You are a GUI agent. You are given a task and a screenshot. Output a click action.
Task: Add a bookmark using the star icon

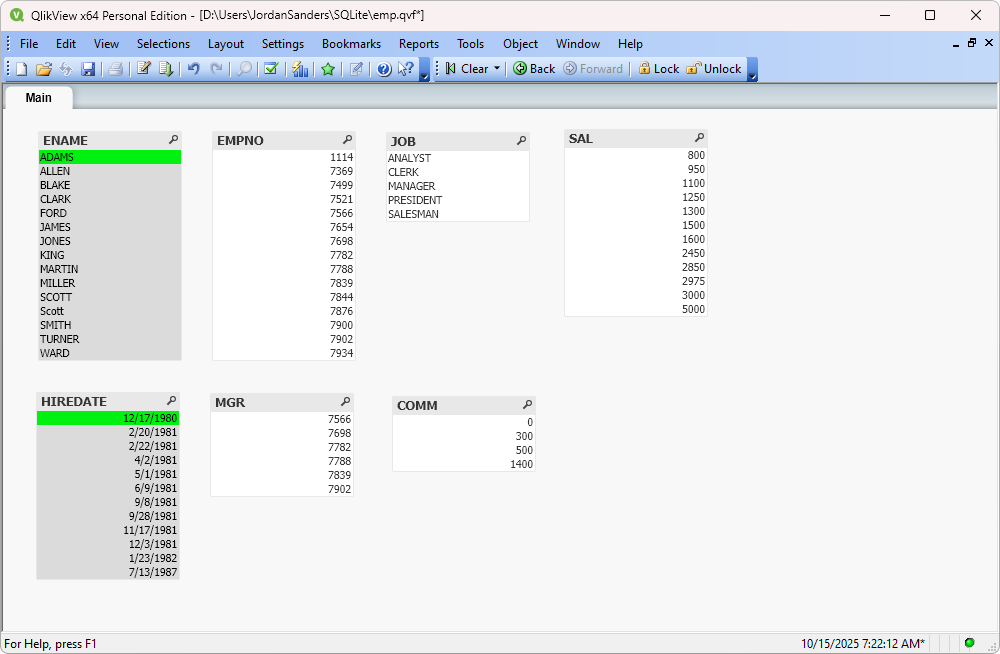coord(328,68)
